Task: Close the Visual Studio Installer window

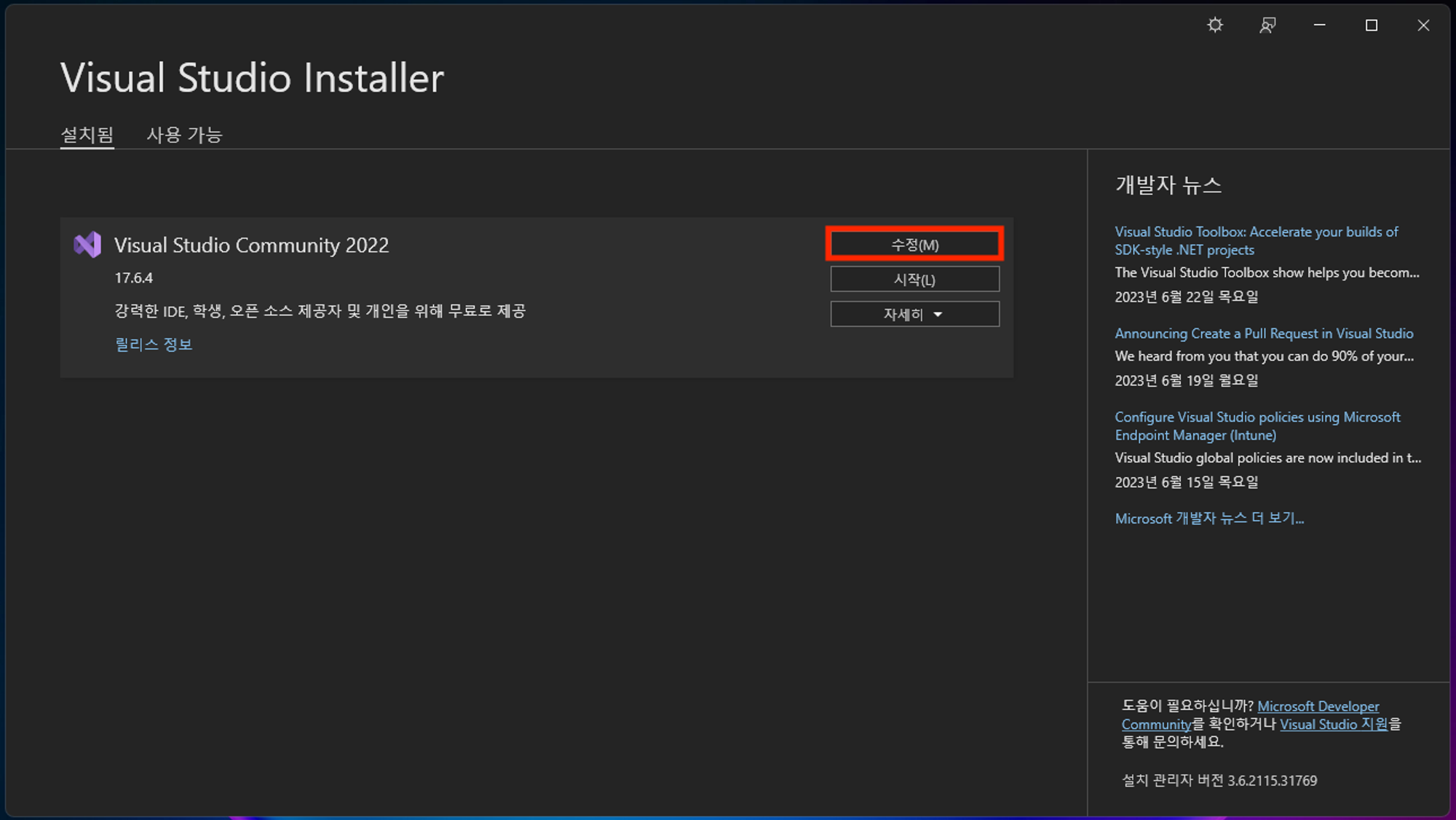Action: (1423, 25)
